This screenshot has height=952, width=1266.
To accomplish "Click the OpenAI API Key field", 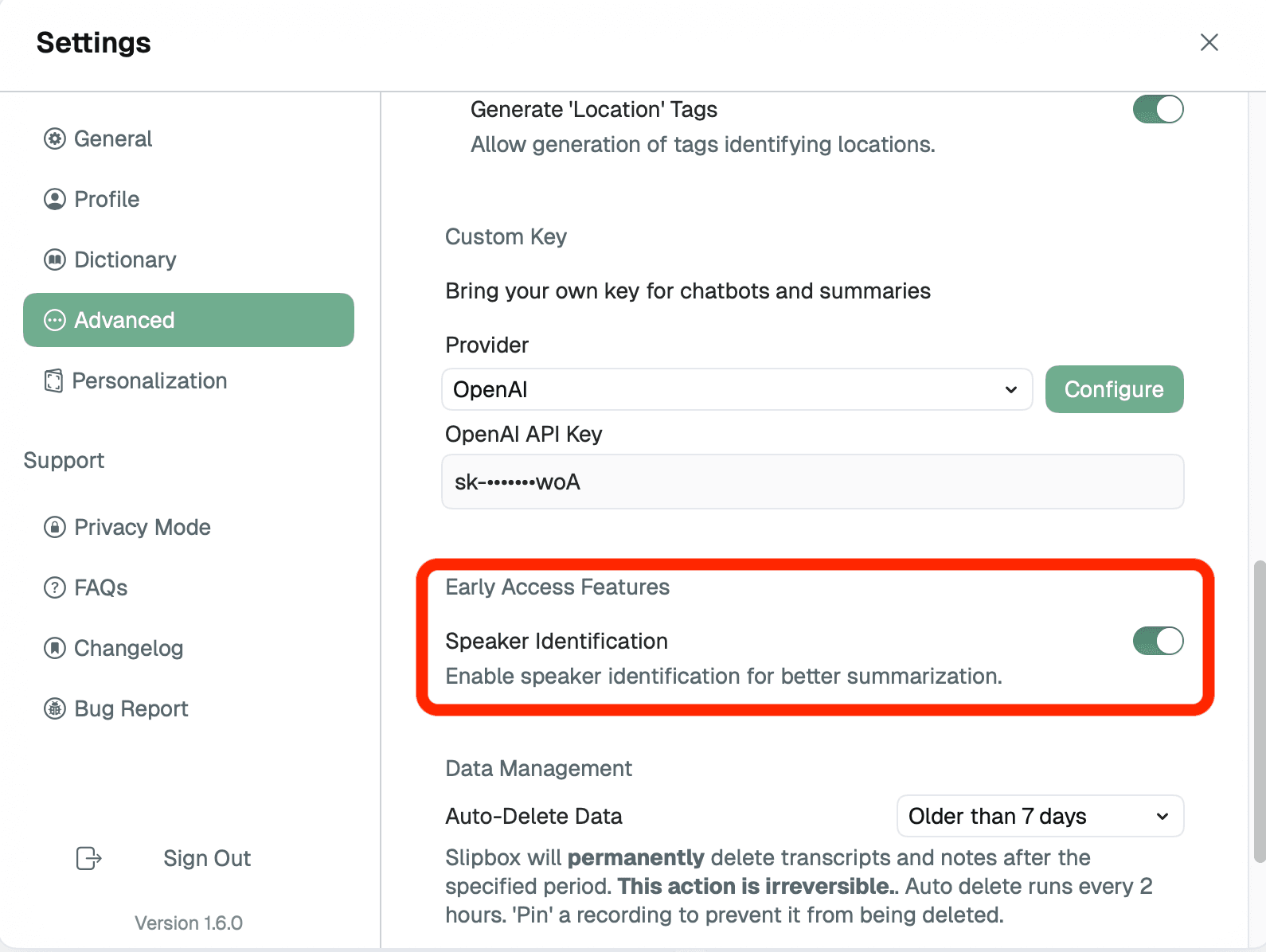I will click(x=813, y=482).
